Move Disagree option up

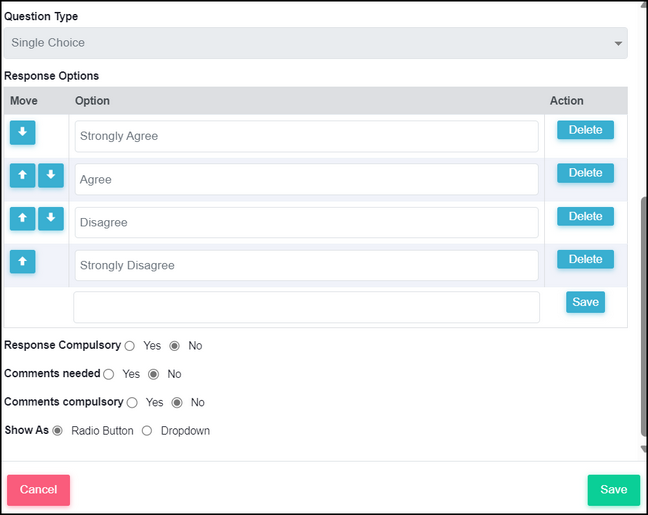pyautogui.click(x=23, y=218)
